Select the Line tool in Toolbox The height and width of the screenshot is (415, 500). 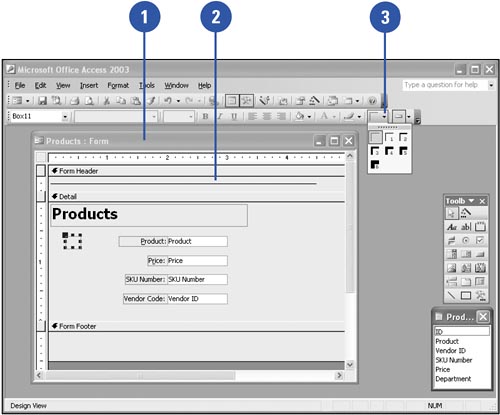point(452,295)
